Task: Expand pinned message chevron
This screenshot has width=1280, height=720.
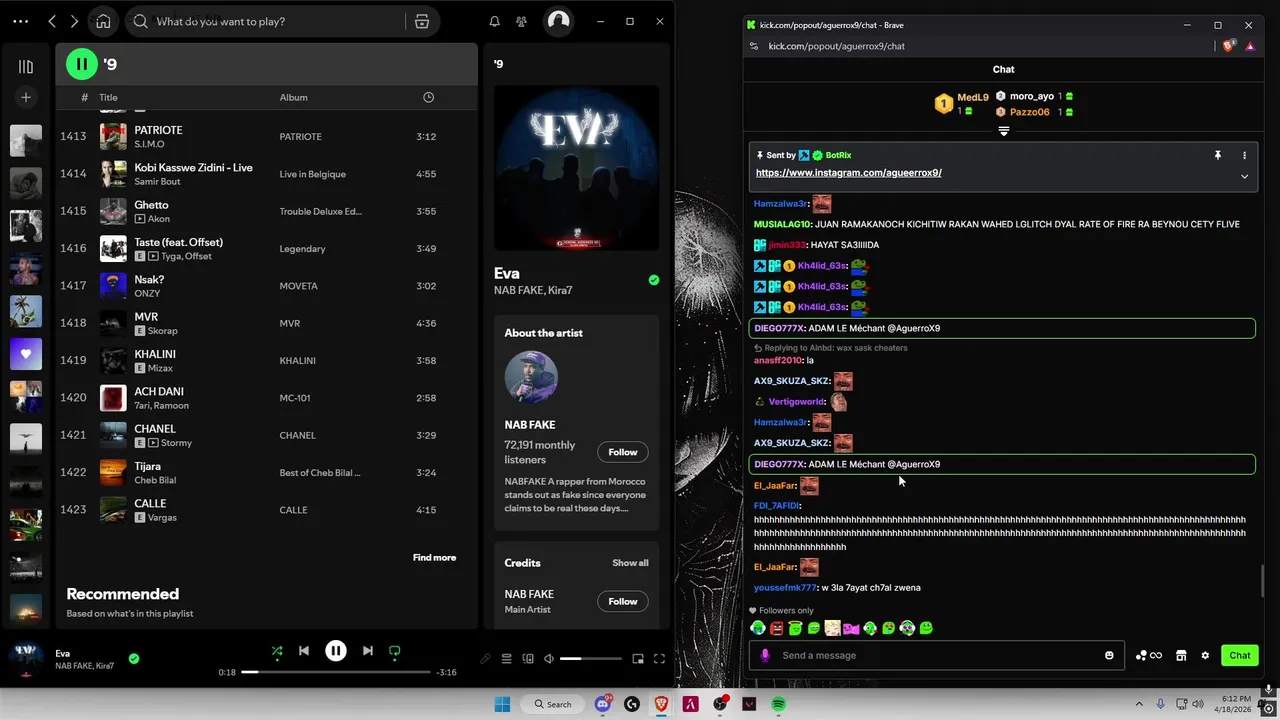Action: click(x=1244, y=176)
